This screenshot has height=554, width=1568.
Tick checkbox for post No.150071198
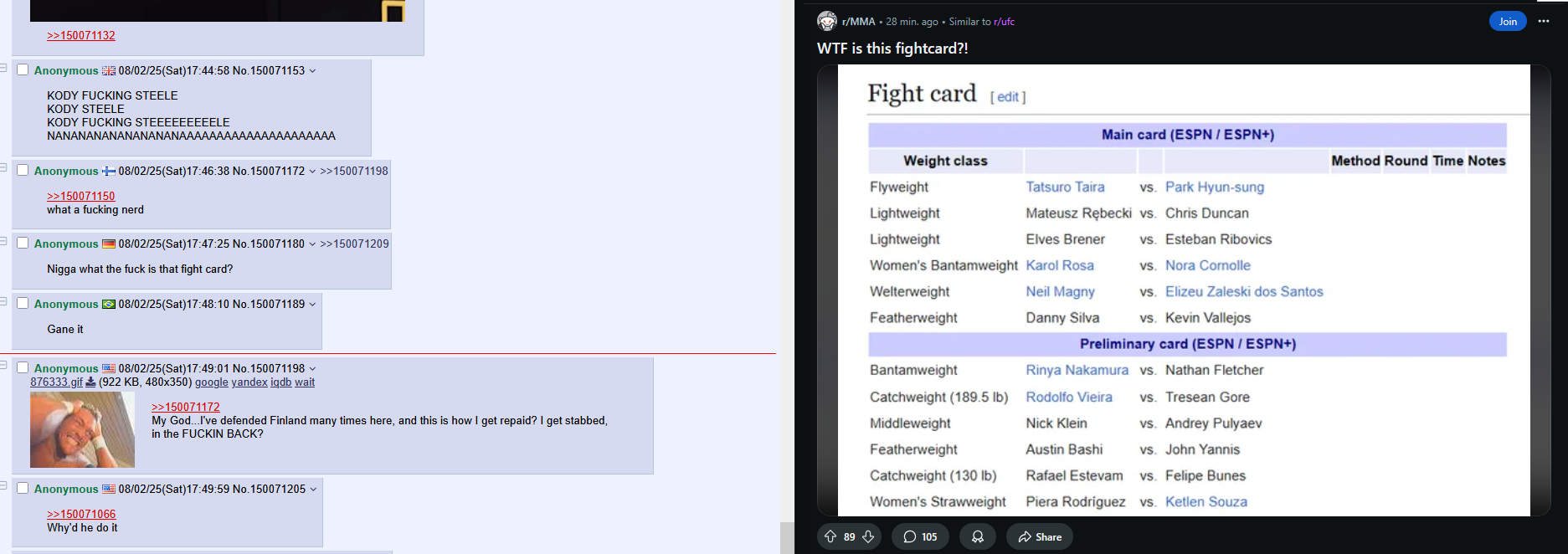tap(23, 367)
